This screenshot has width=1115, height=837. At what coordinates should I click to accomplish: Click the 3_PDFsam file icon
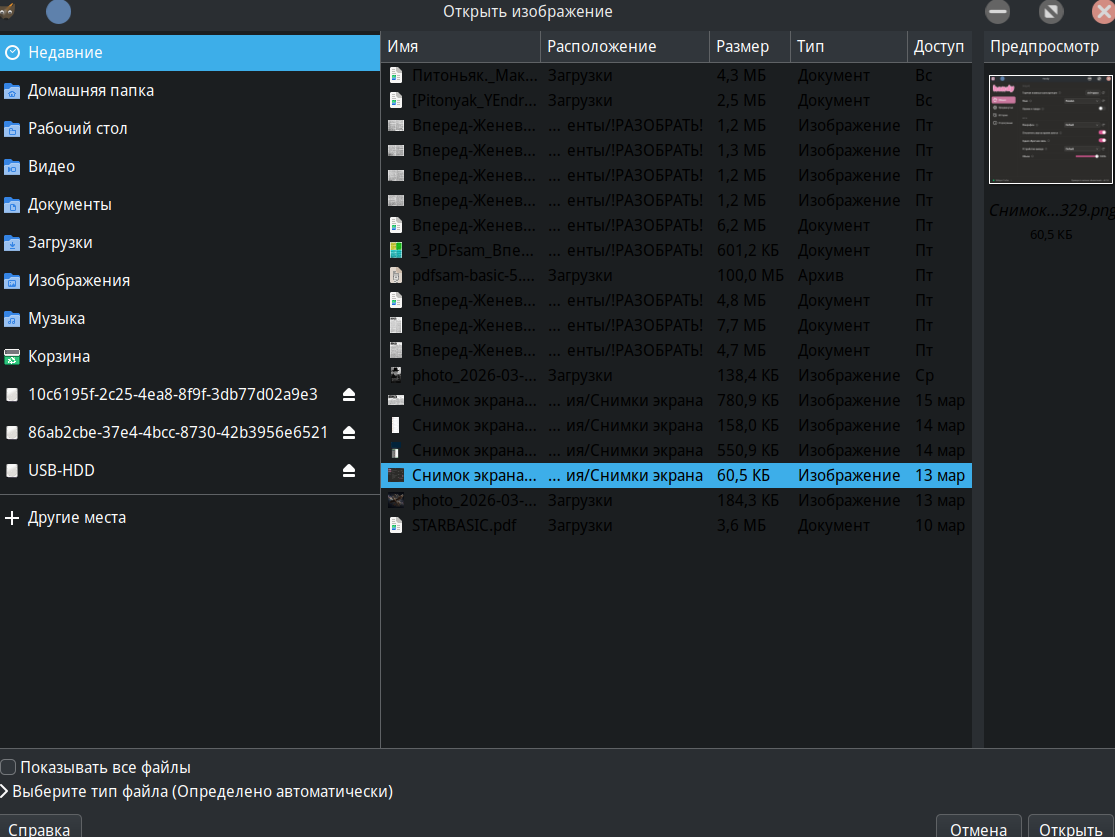point(396,250)
